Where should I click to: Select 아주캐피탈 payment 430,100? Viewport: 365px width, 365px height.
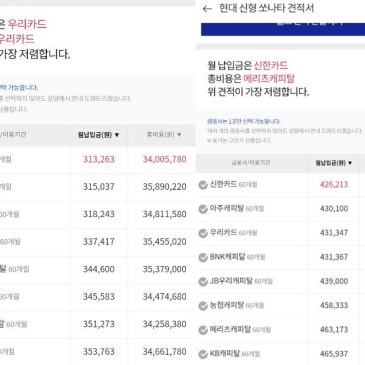pos(334,209)
